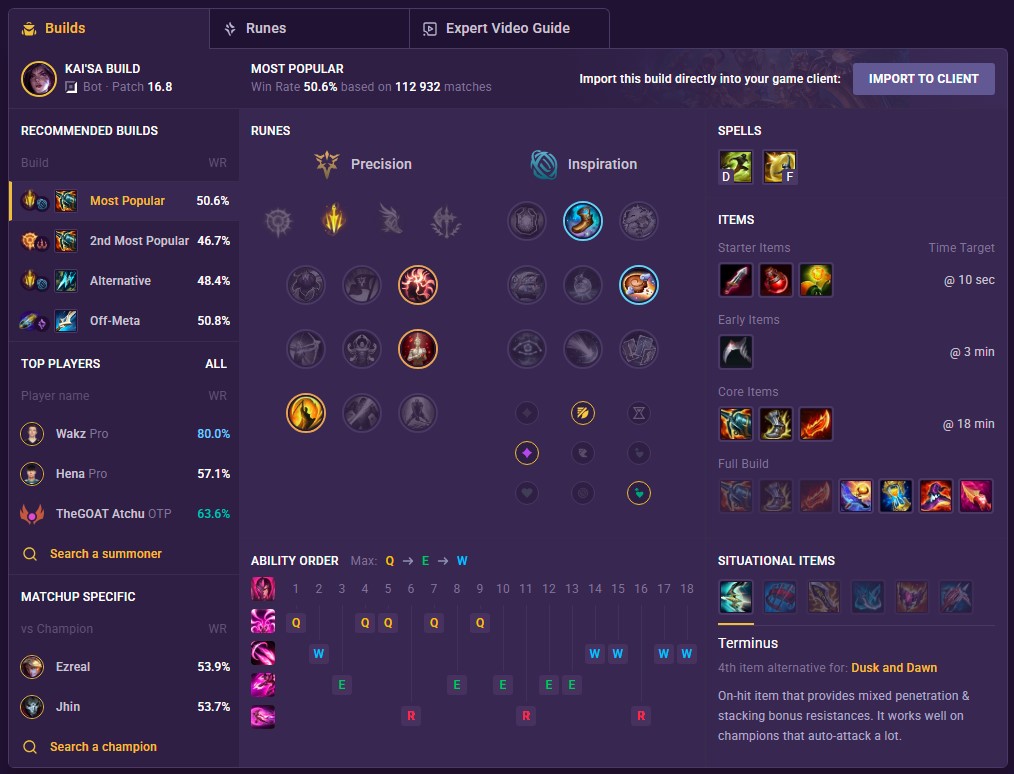Open the Dusk and Dawn link
The image size is (1014, 774).
pos(894,668)
